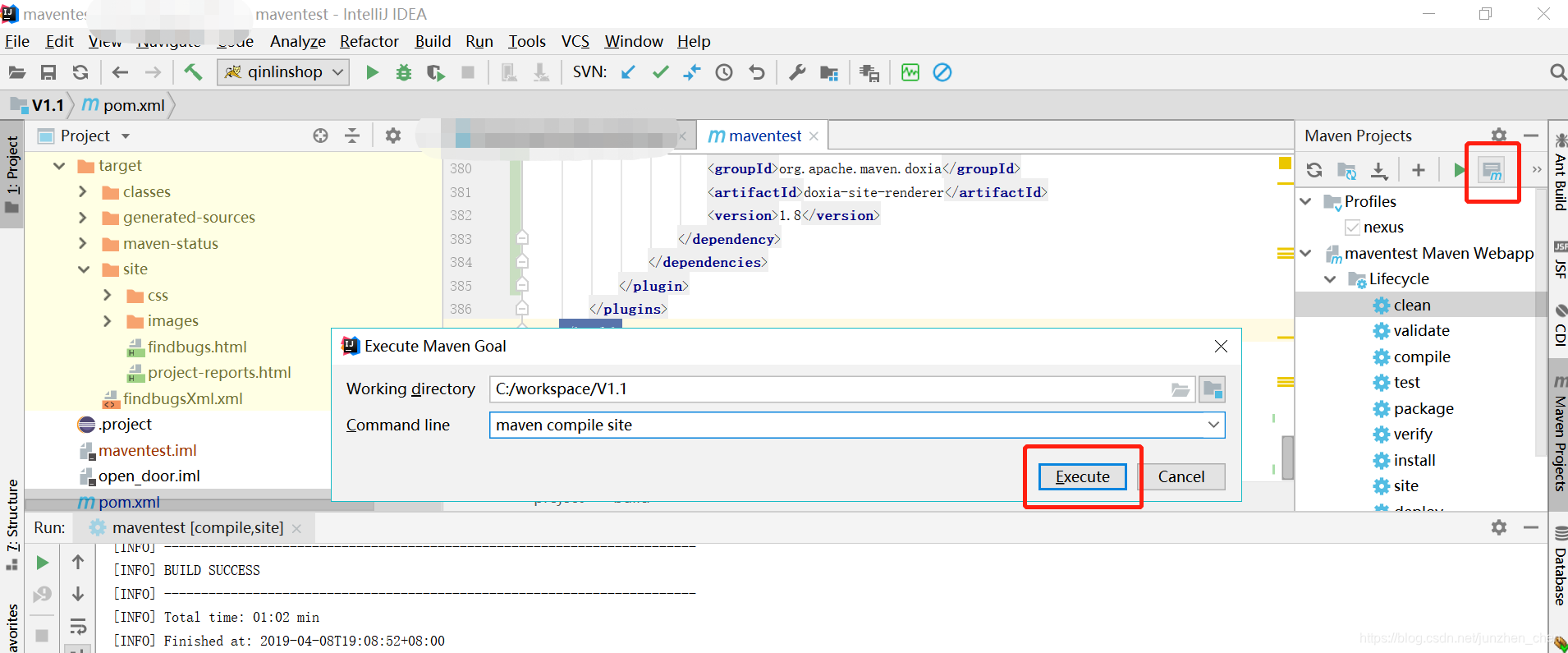The width and height of the screenshot is (1568, 653).
Task: Navigate back with the left arrow icon
Action: [121, 72]
